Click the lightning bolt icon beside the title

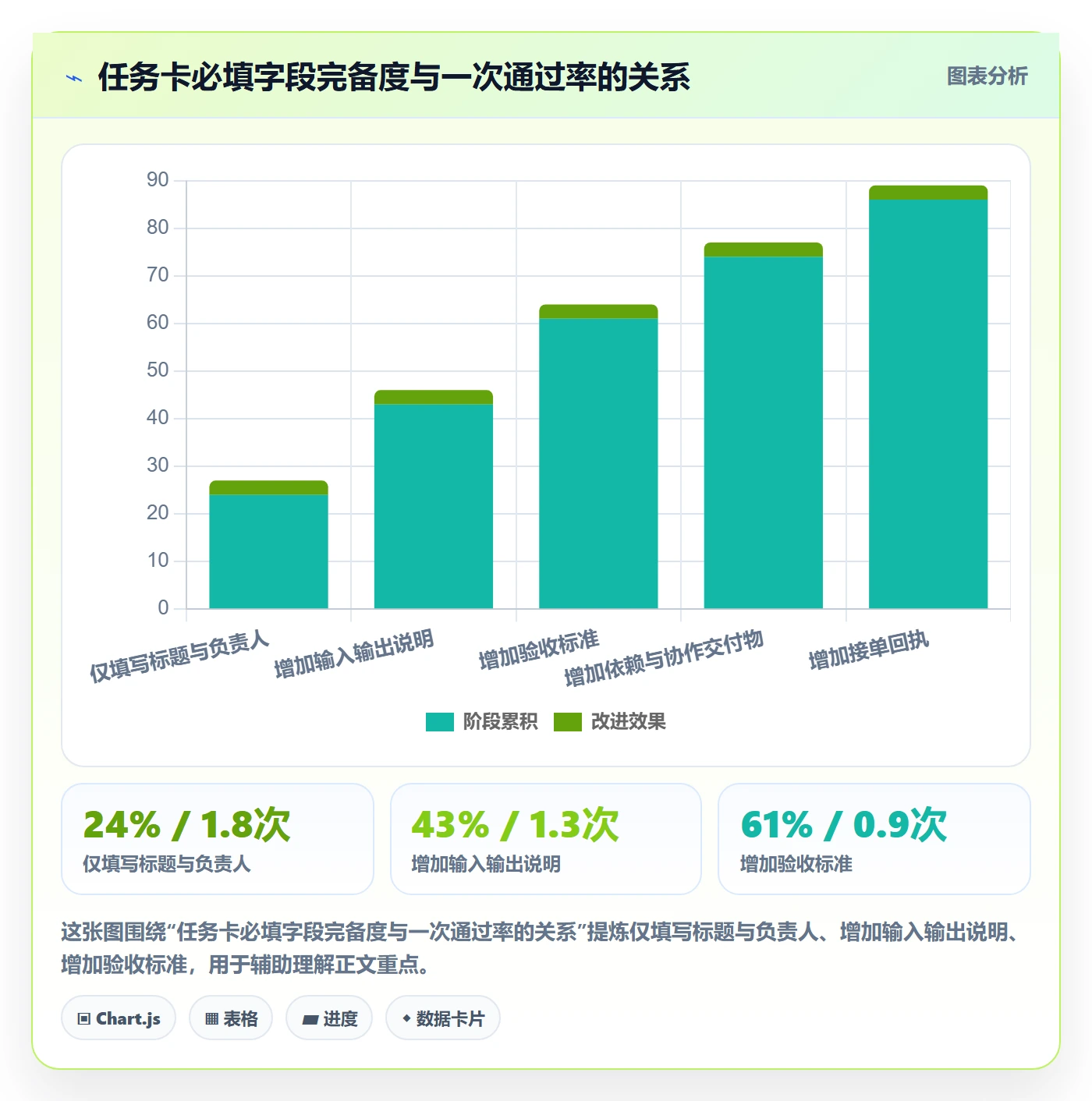point(74,78)
